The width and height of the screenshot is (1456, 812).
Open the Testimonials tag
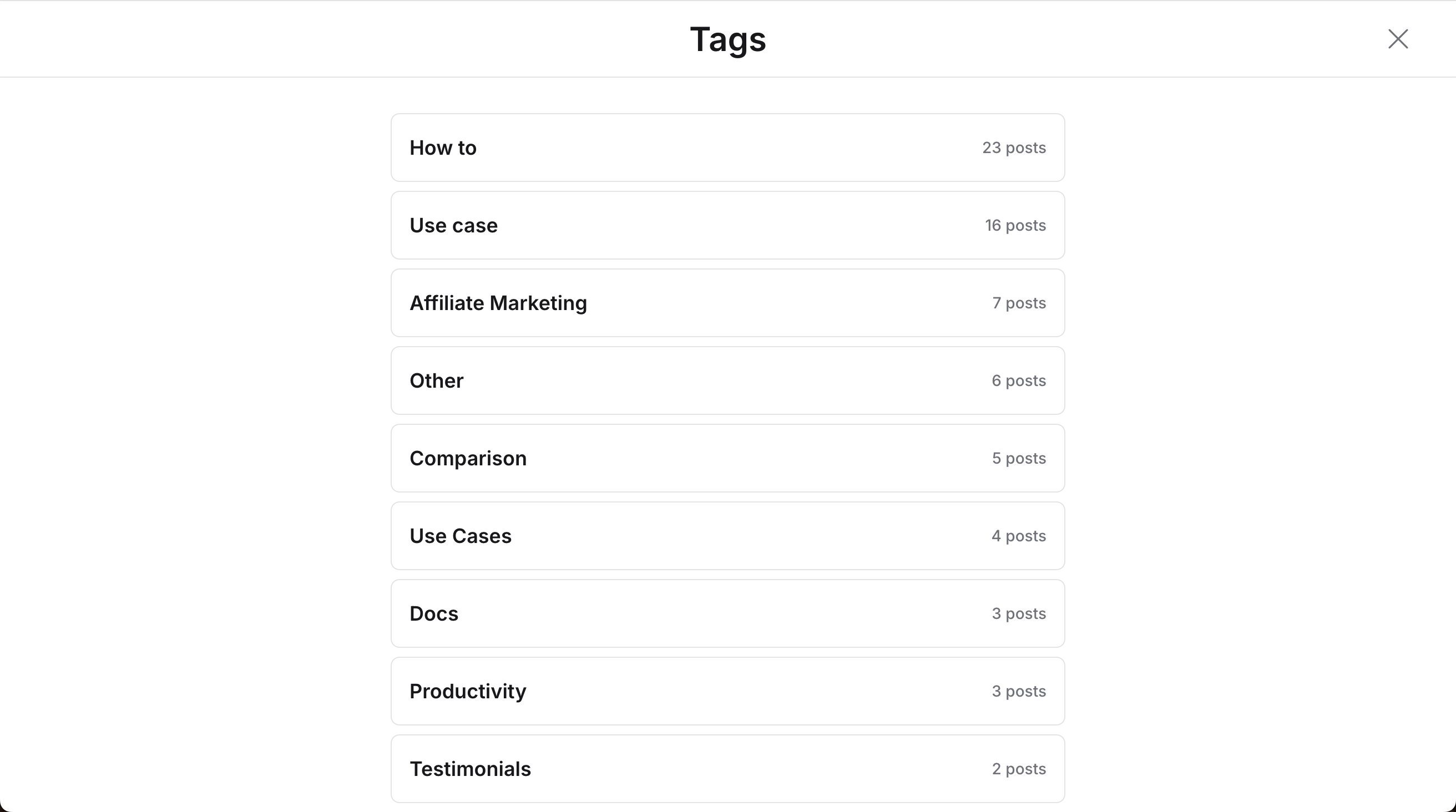pyautogui.click(x=727, y=769)
